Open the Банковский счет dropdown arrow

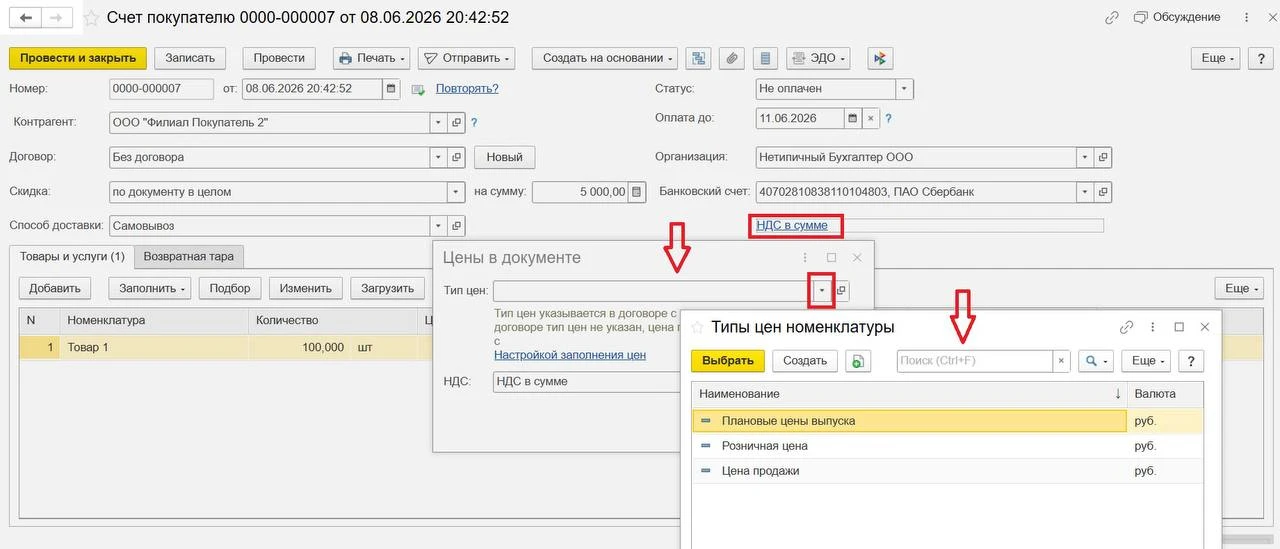[x=1085, y=191]
